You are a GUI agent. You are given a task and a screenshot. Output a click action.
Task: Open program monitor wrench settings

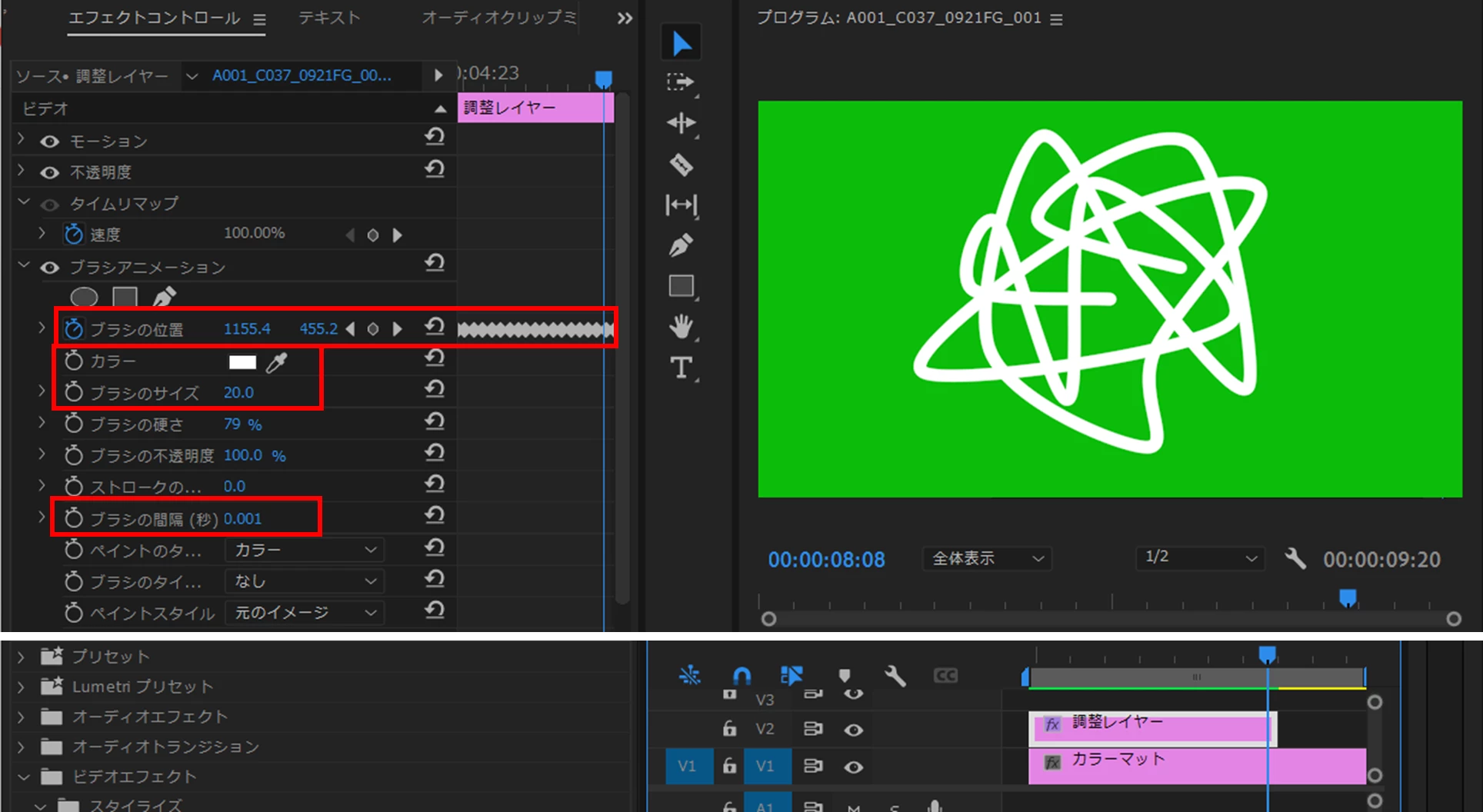(x=1295, y=558)
